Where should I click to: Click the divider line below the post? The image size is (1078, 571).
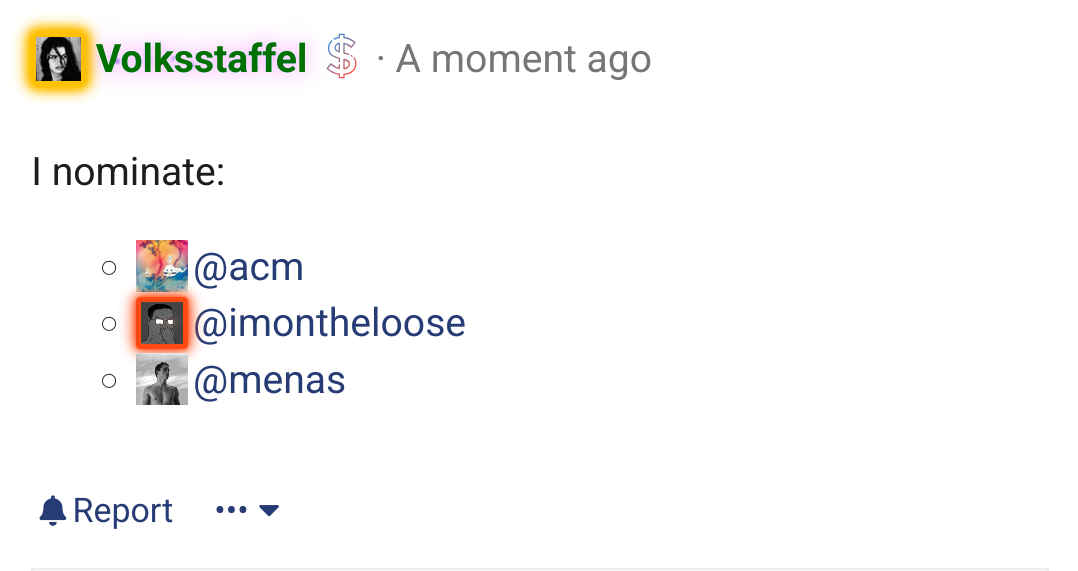click(x=540, y=569)
